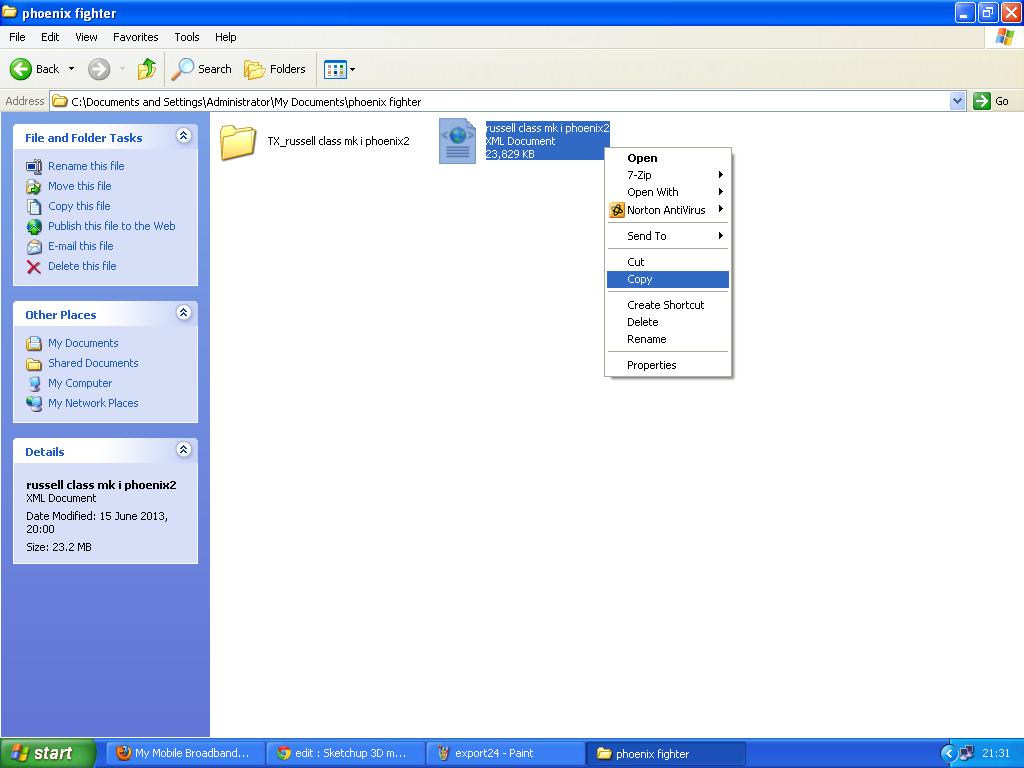Expand Send To submenu
1024x768 pixels.
click(668, 236)
